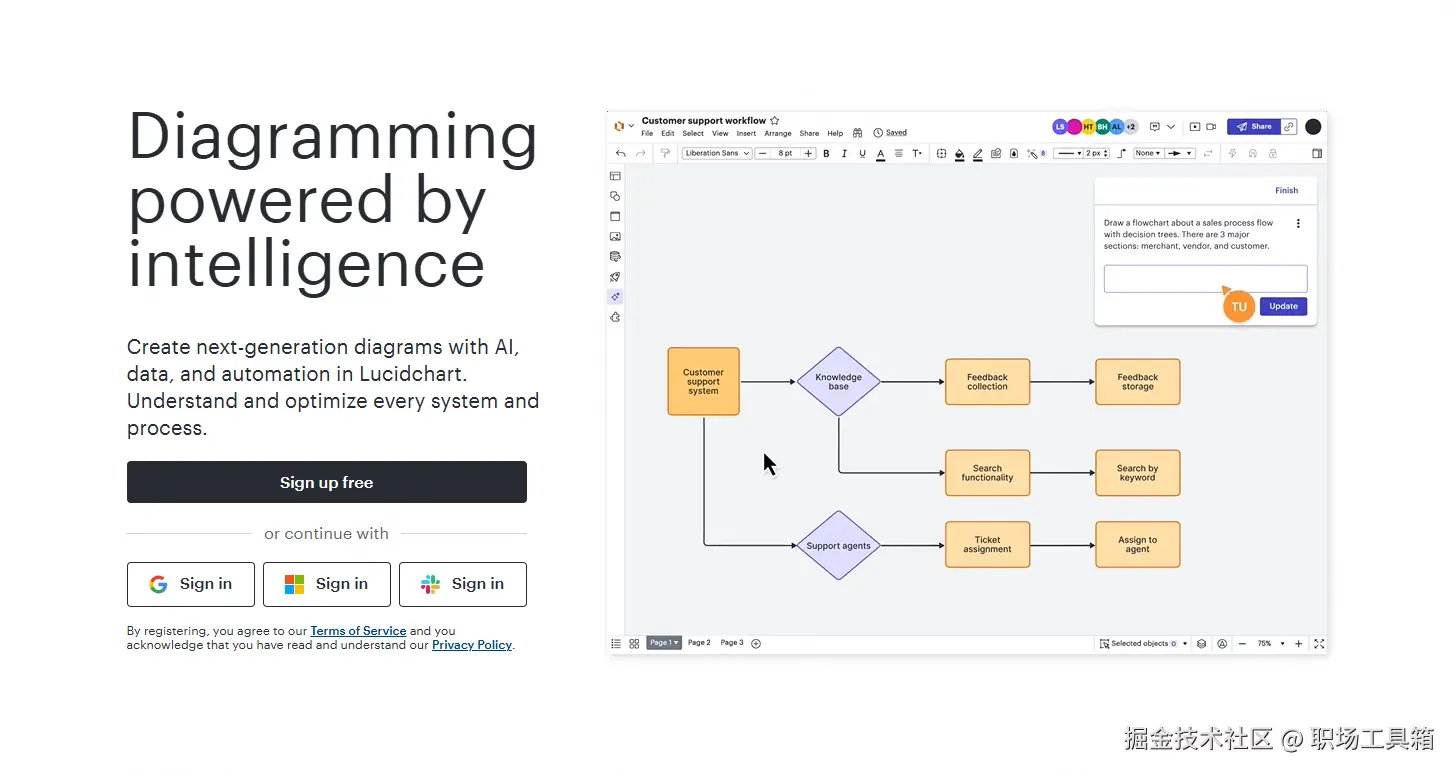Decrease font size with minus button
Screen dimensions: 1456x774
[763, 153]
